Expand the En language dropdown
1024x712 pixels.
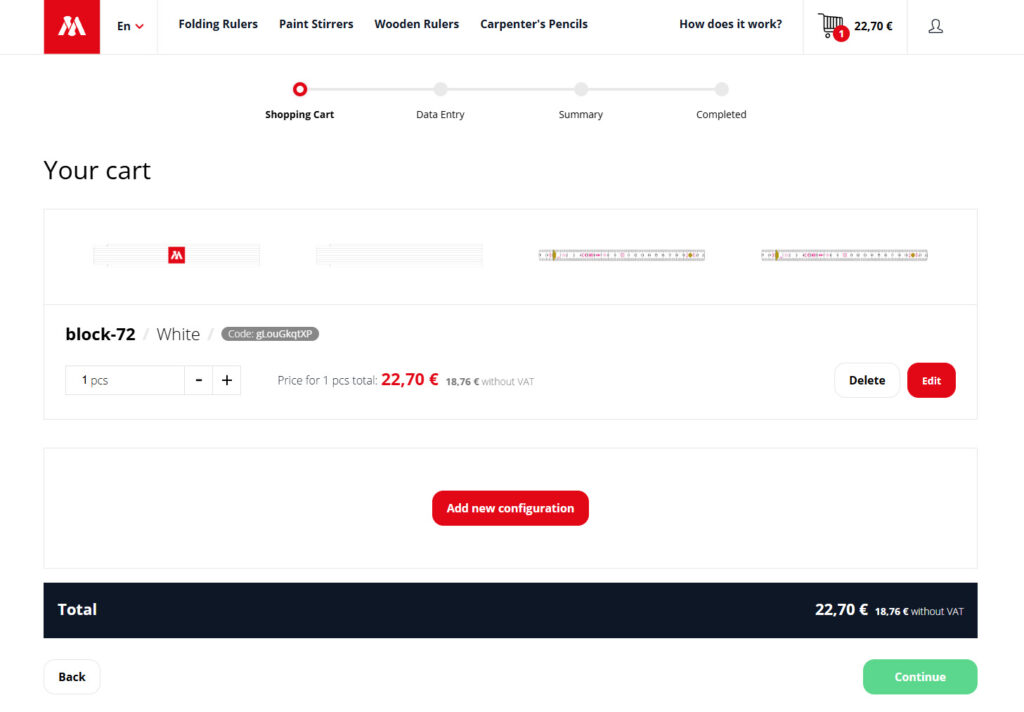(130, 26)
